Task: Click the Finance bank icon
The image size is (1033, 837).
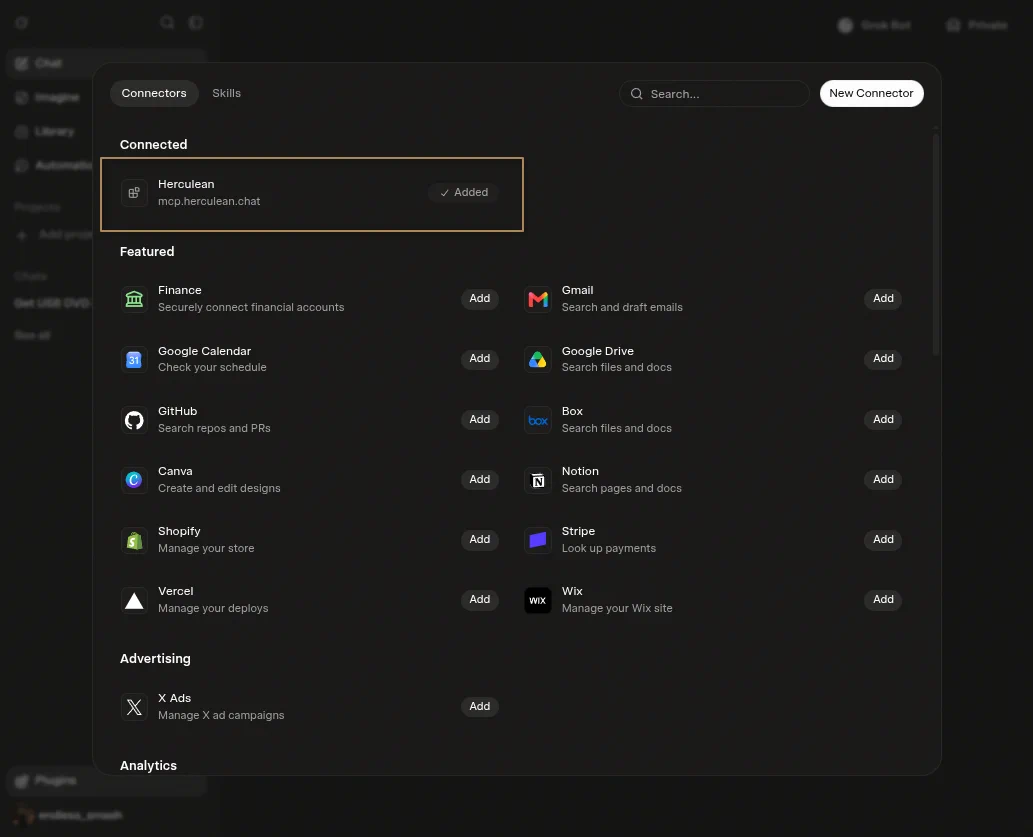Action: pyautogui.click(x=134, y=299)
